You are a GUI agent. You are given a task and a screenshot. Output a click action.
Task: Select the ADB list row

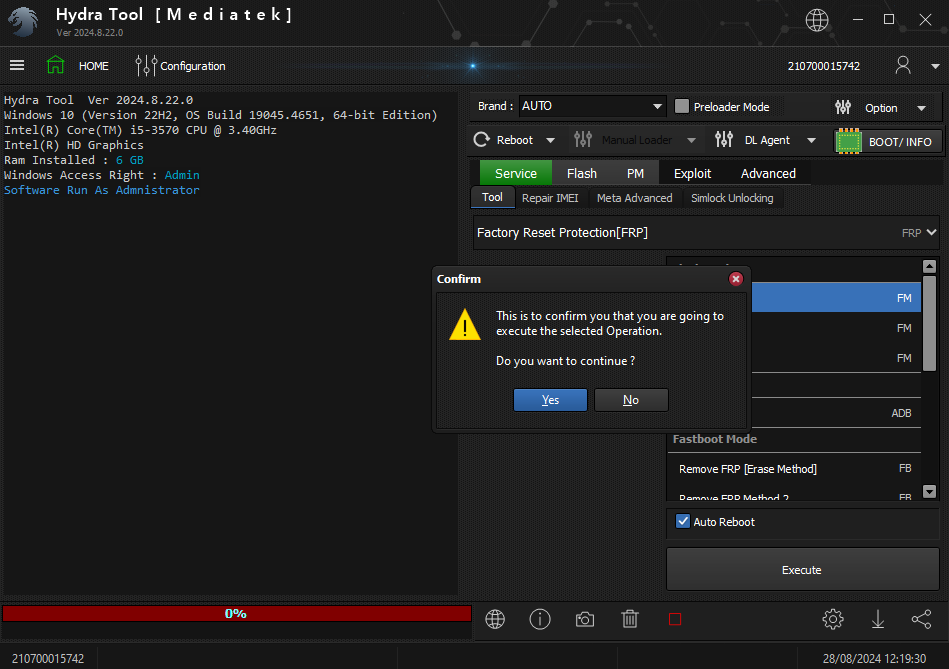point(836,413)
